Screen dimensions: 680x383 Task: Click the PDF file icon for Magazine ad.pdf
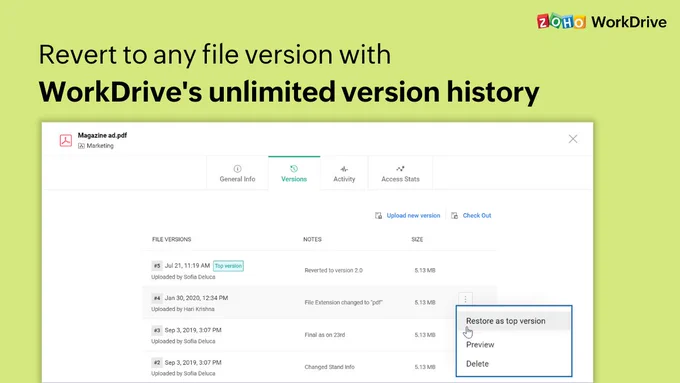[66, 140]
